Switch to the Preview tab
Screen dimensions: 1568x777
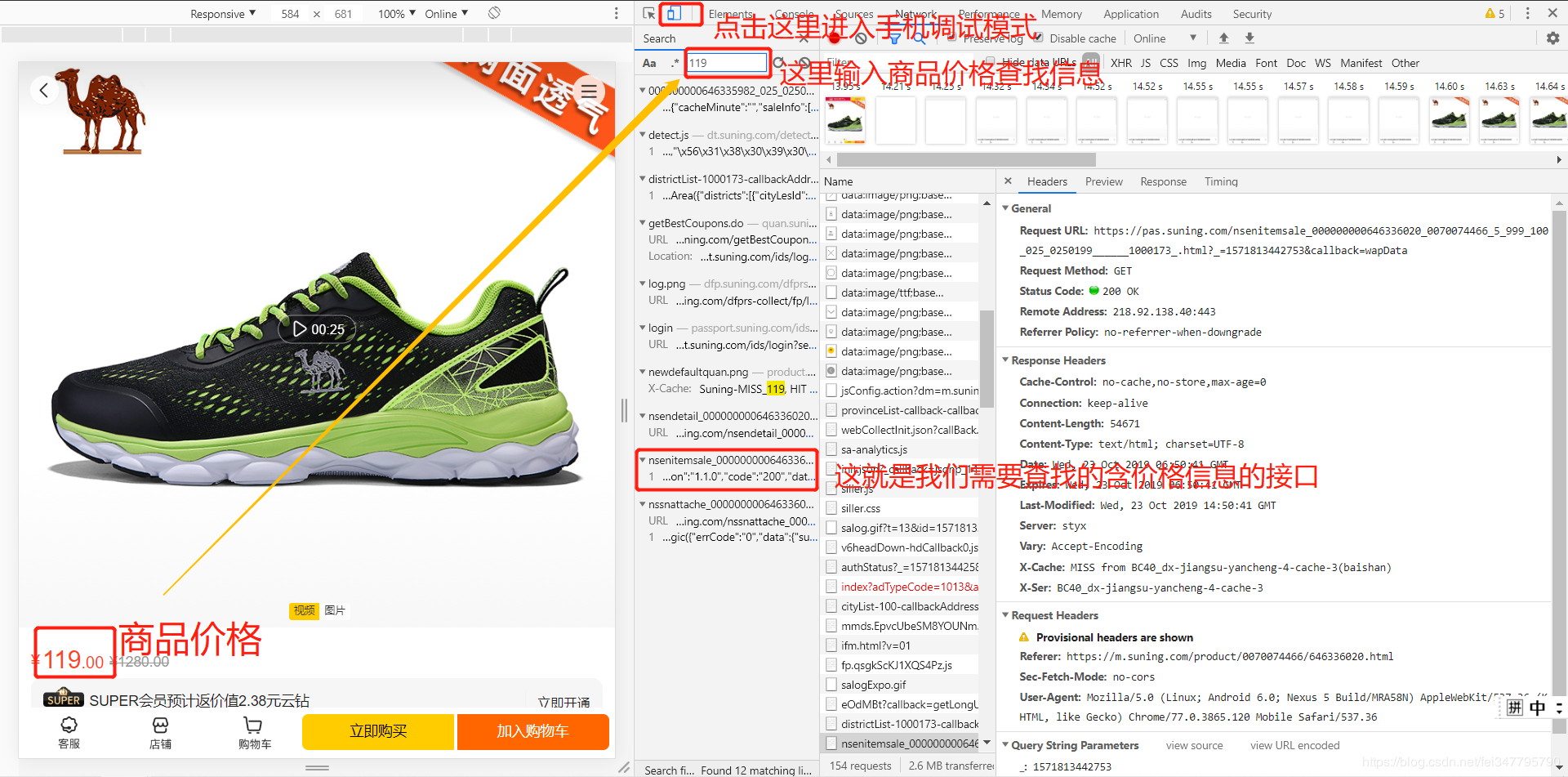pos(1103,181)
